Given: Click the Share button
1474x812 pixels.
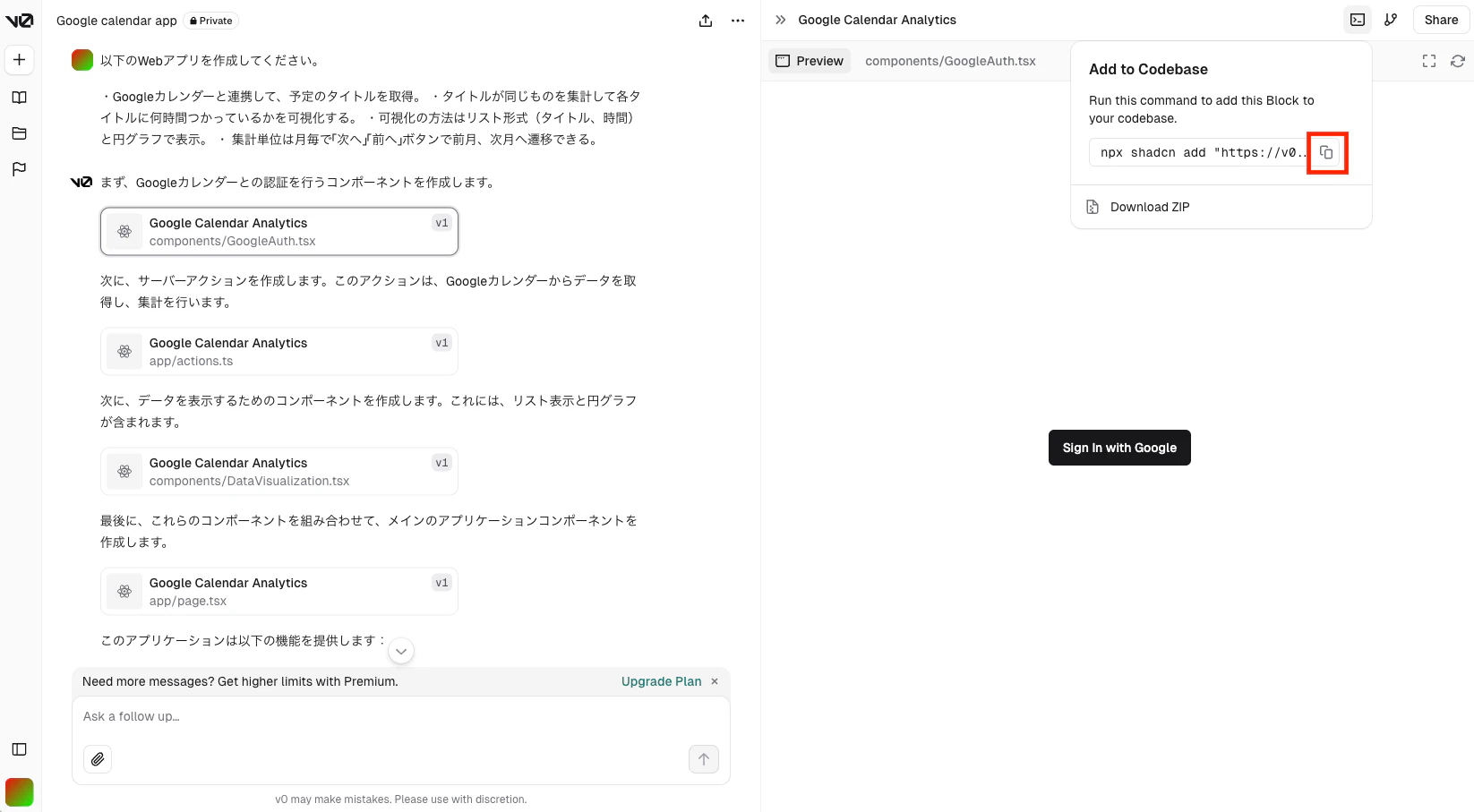Looking at the screenshot, I should pyautogui.click(x=1441, y=20).
